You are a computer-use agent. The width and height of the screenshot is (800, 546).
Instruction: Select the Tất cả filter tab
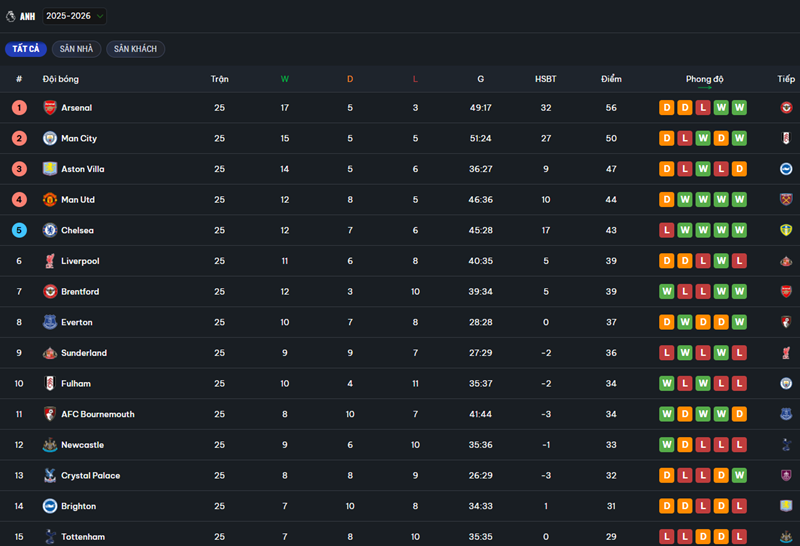pos(26,49)
